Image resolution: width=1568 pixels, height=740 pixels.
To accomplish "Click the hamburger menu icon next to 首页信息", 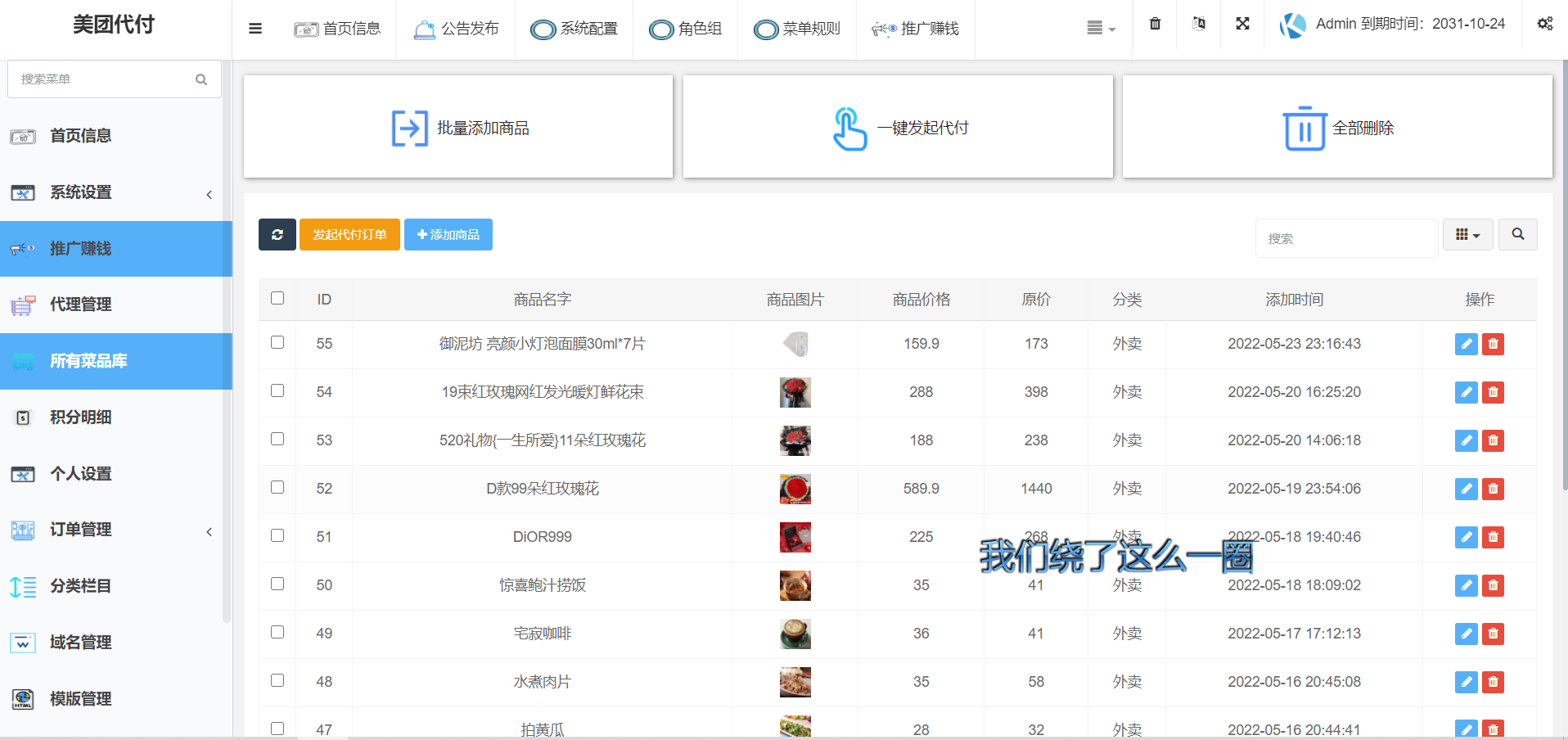I will point(255,28).
